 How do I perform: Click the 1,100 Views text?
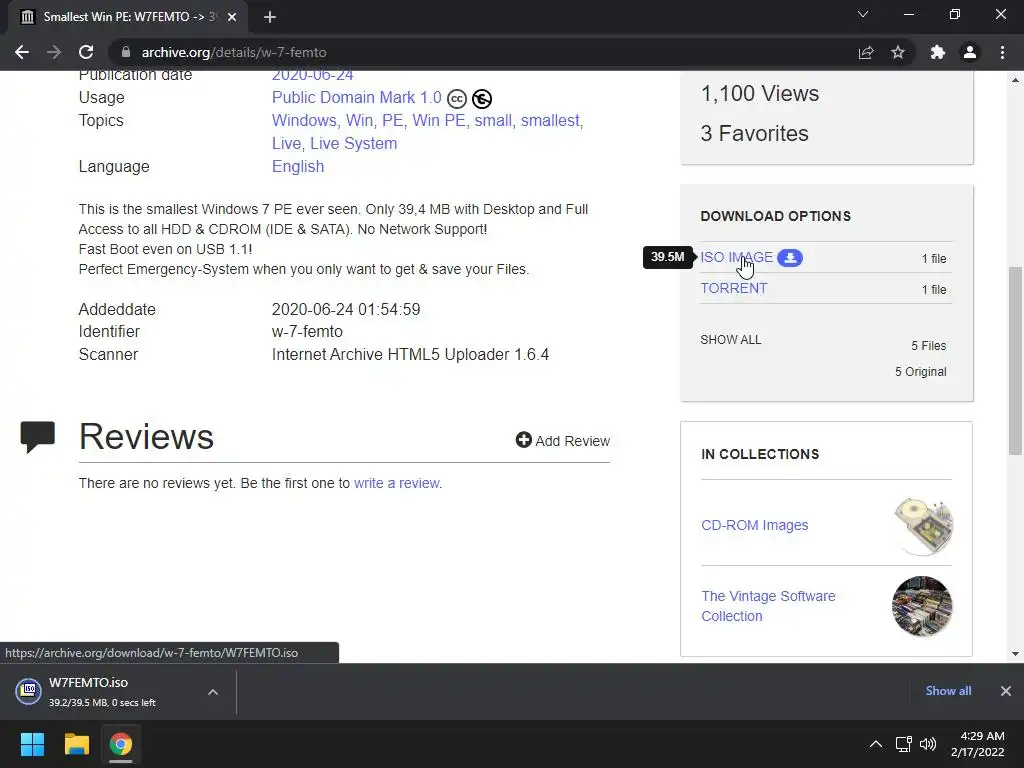click(x=760, y=93)
